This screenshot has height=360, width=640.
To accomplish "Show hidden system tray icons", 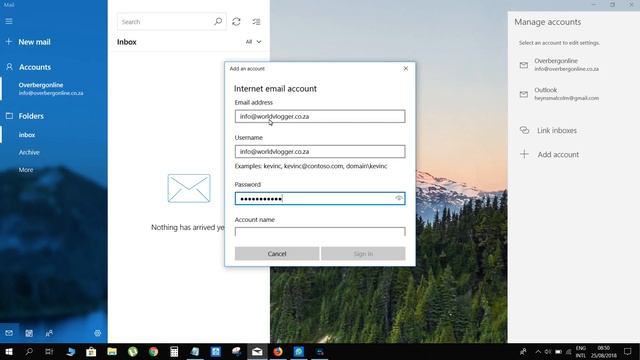I will click(538, 351).
